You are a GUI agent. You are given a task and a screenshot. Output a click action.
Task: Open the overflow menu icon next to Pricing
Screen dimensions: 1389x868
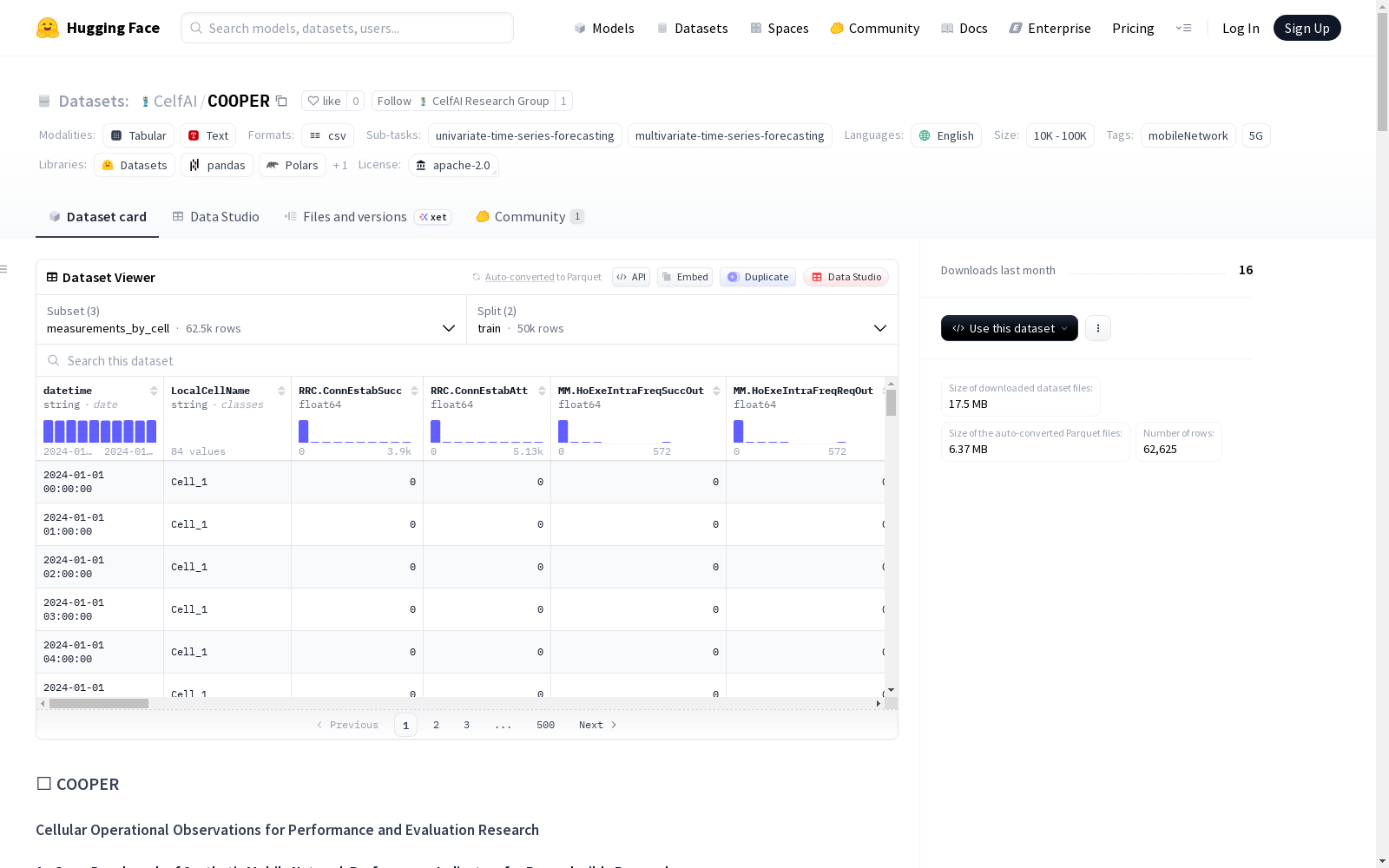pyautogui.click(x=1183, y=28)
